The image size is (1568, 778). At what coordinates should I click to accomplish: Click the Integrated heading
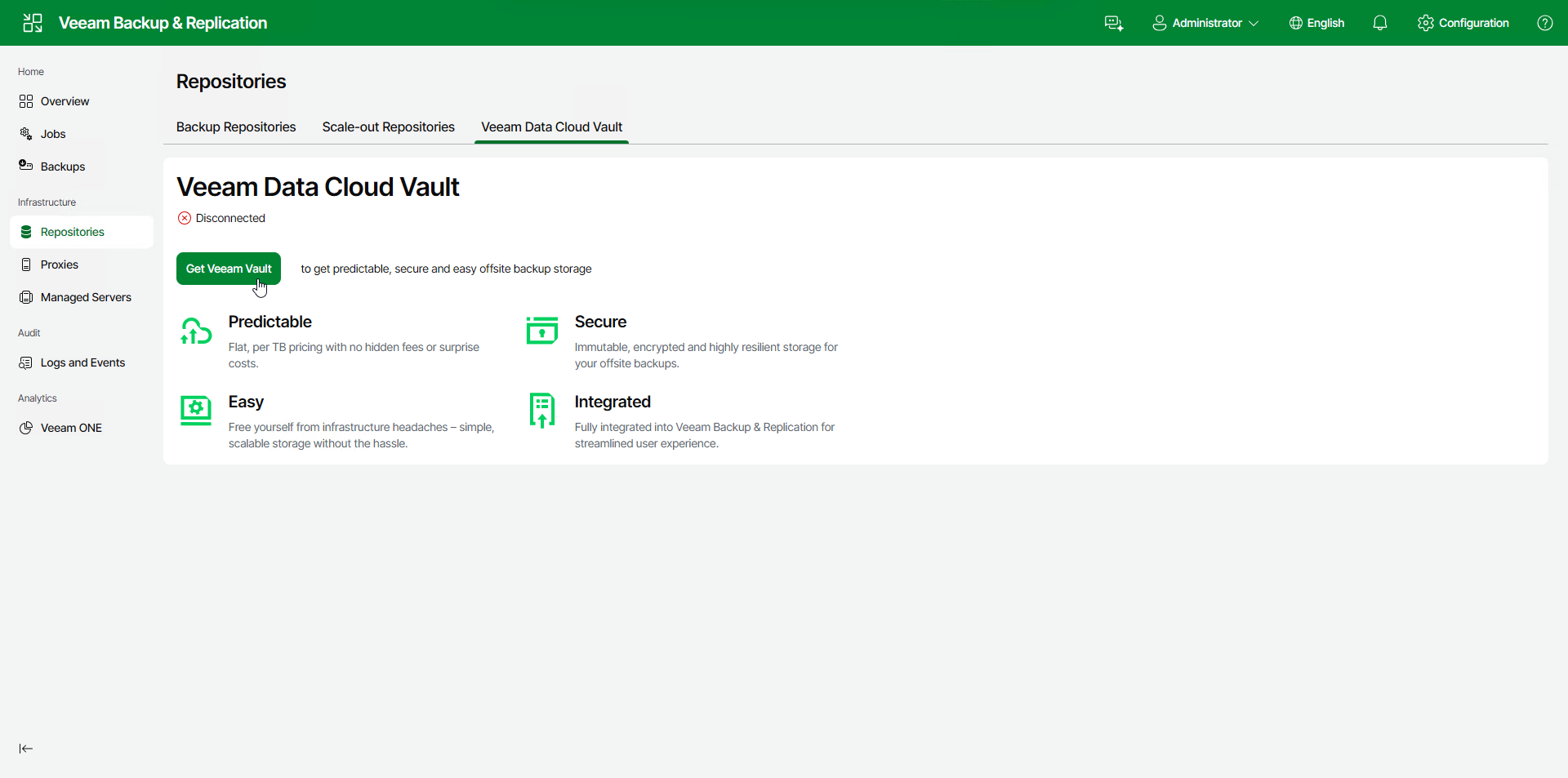(612, 402)
